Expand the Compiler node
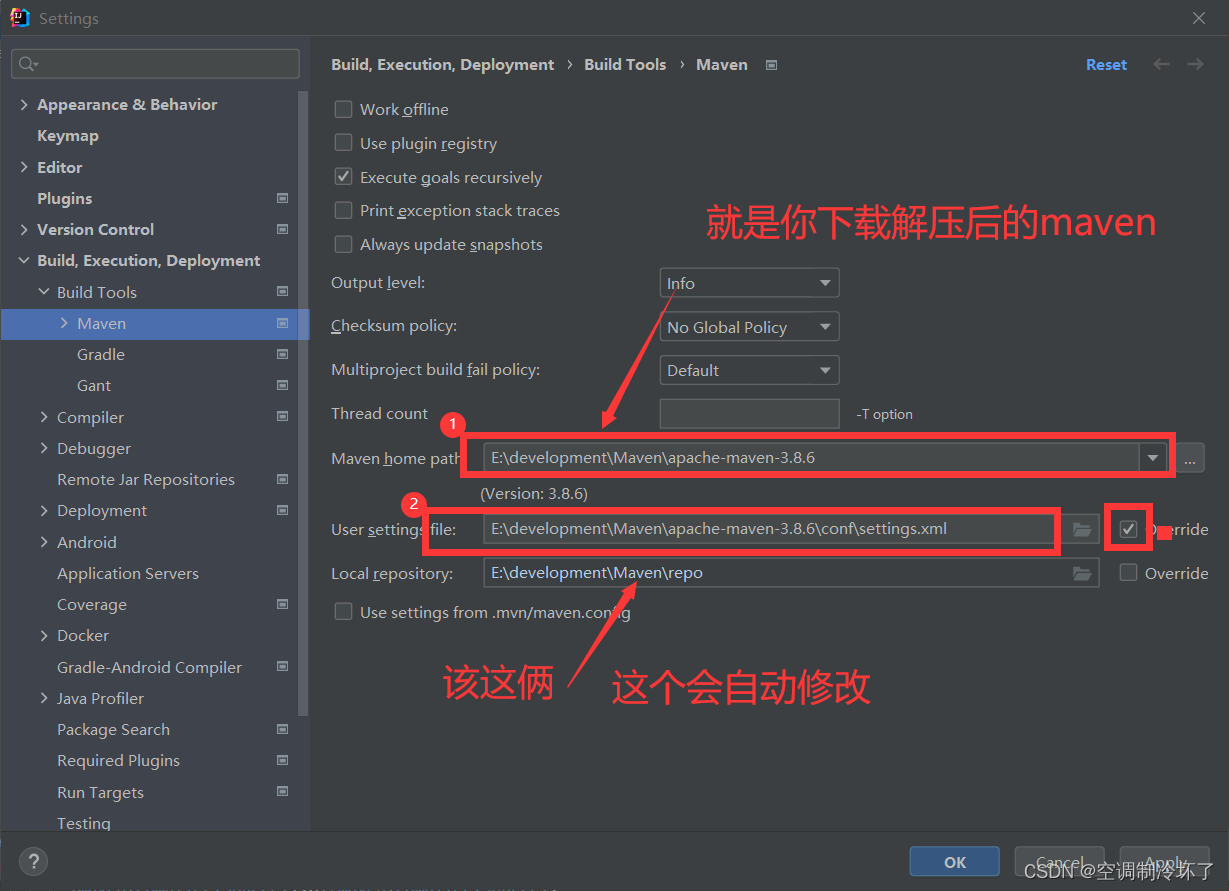1229x891 pixels. click(x=44, y=417)
